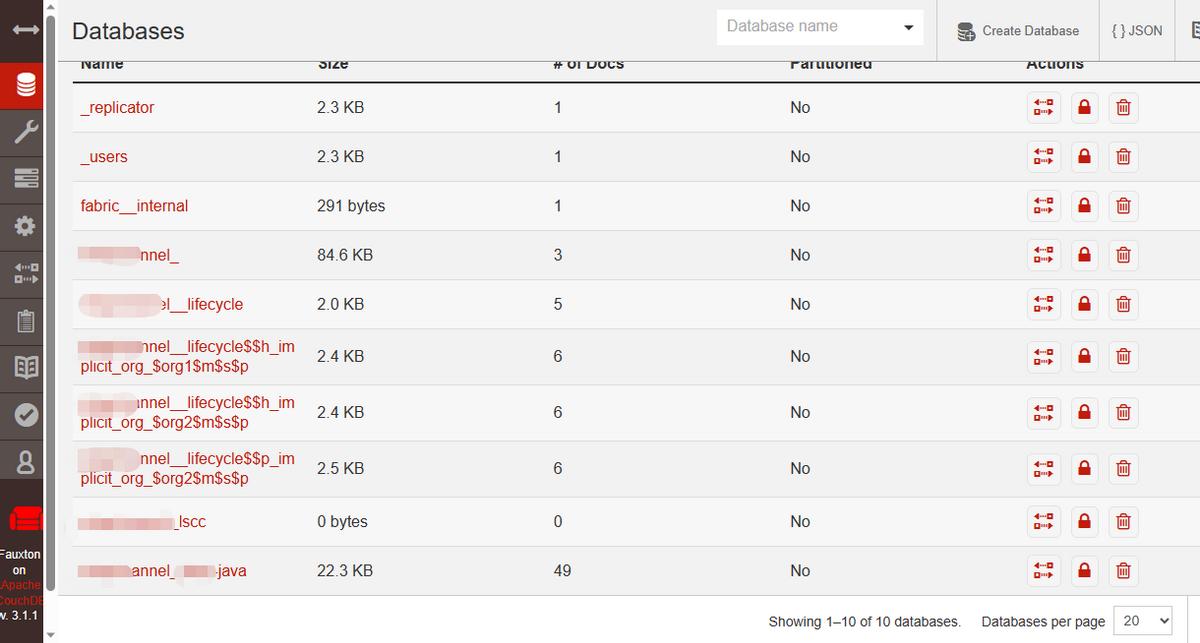Image resolution: width=1200 pixels, height=643 pixels.
Task: Click replicate icon for _replicator database
Action: click(1044, 107)
